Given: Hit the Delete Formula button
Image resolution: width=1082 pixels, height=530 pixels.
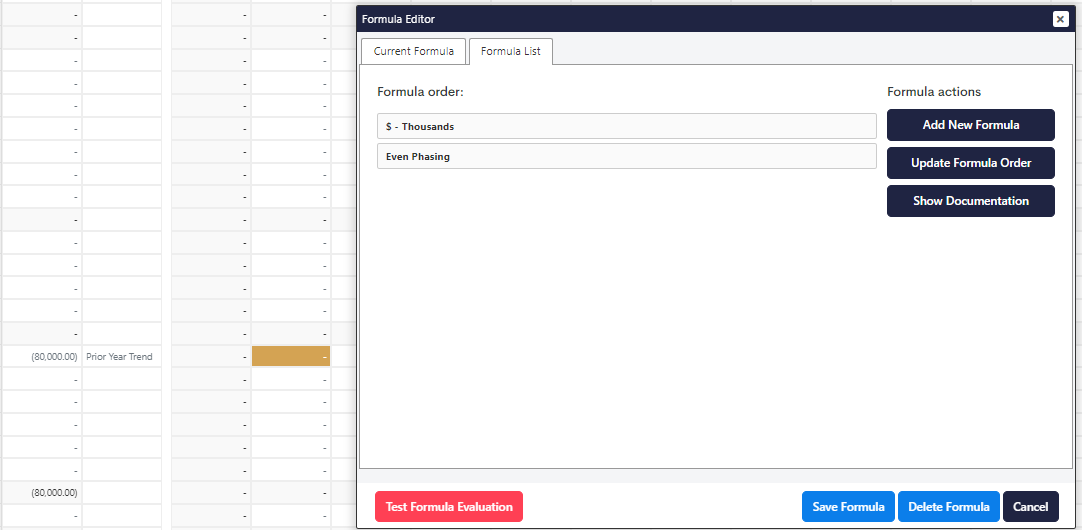Looking at the screenshot, I should [948, 507].
